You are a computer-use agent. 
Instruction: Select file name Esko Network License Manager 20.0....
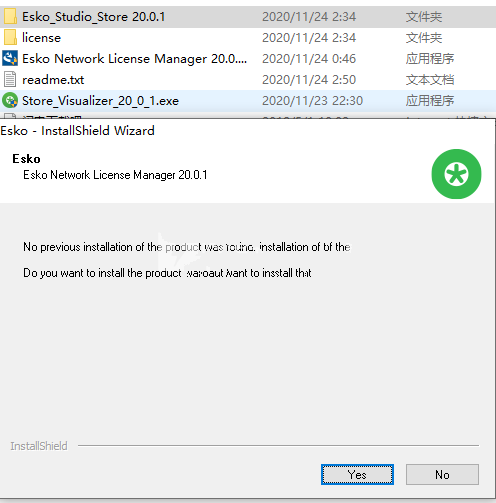(x=134, y=59)
